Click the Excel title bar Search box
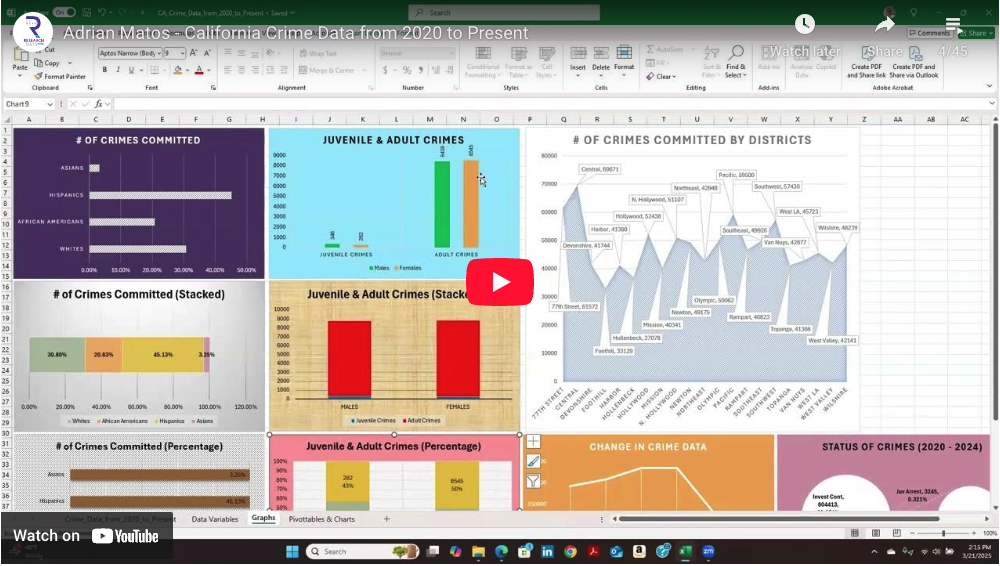The image size is (1000, 566). click(x=504, y=12)
